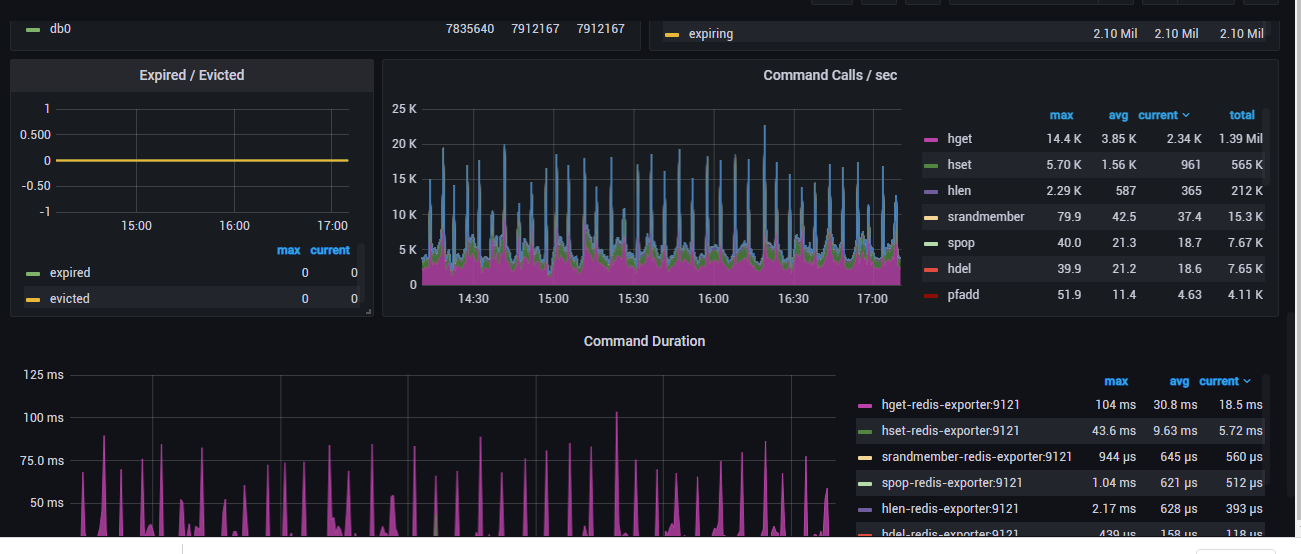Screen dimensions: 1301x554
Task: Click the evicted series color marker
Action: (x=33, y=299)
